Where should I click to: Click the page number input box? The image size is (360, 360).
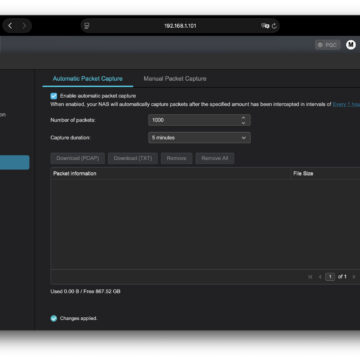tap(330, 277)
